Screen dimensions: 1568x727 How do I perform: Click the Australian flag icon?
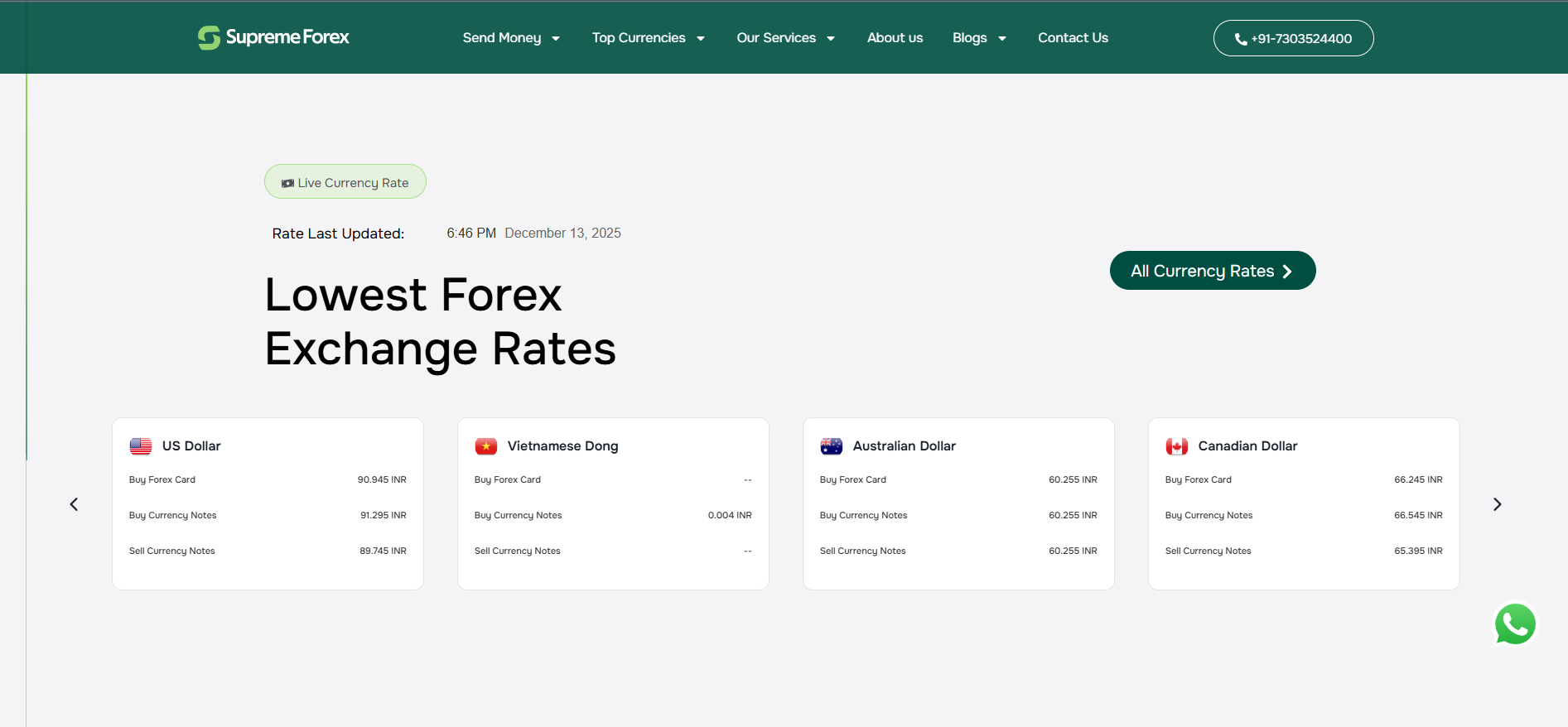coord(832,446)
